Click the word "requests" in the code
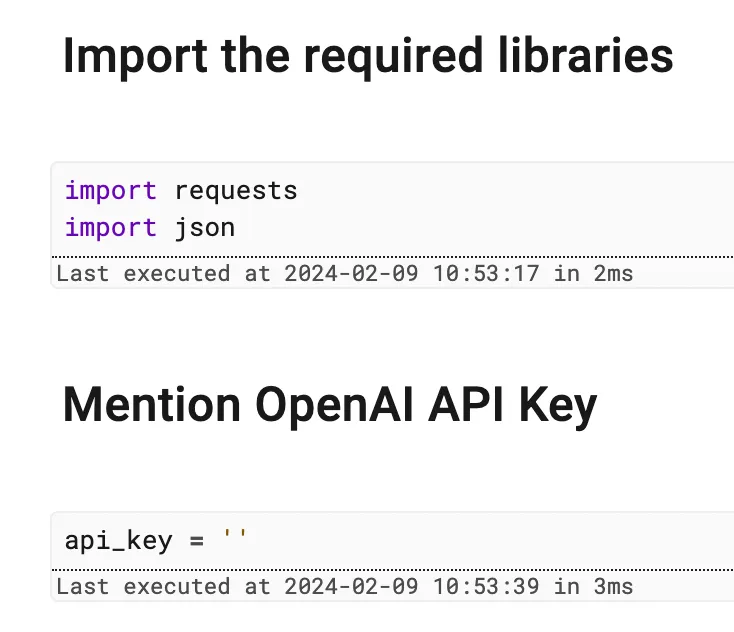 pos(236,190)
